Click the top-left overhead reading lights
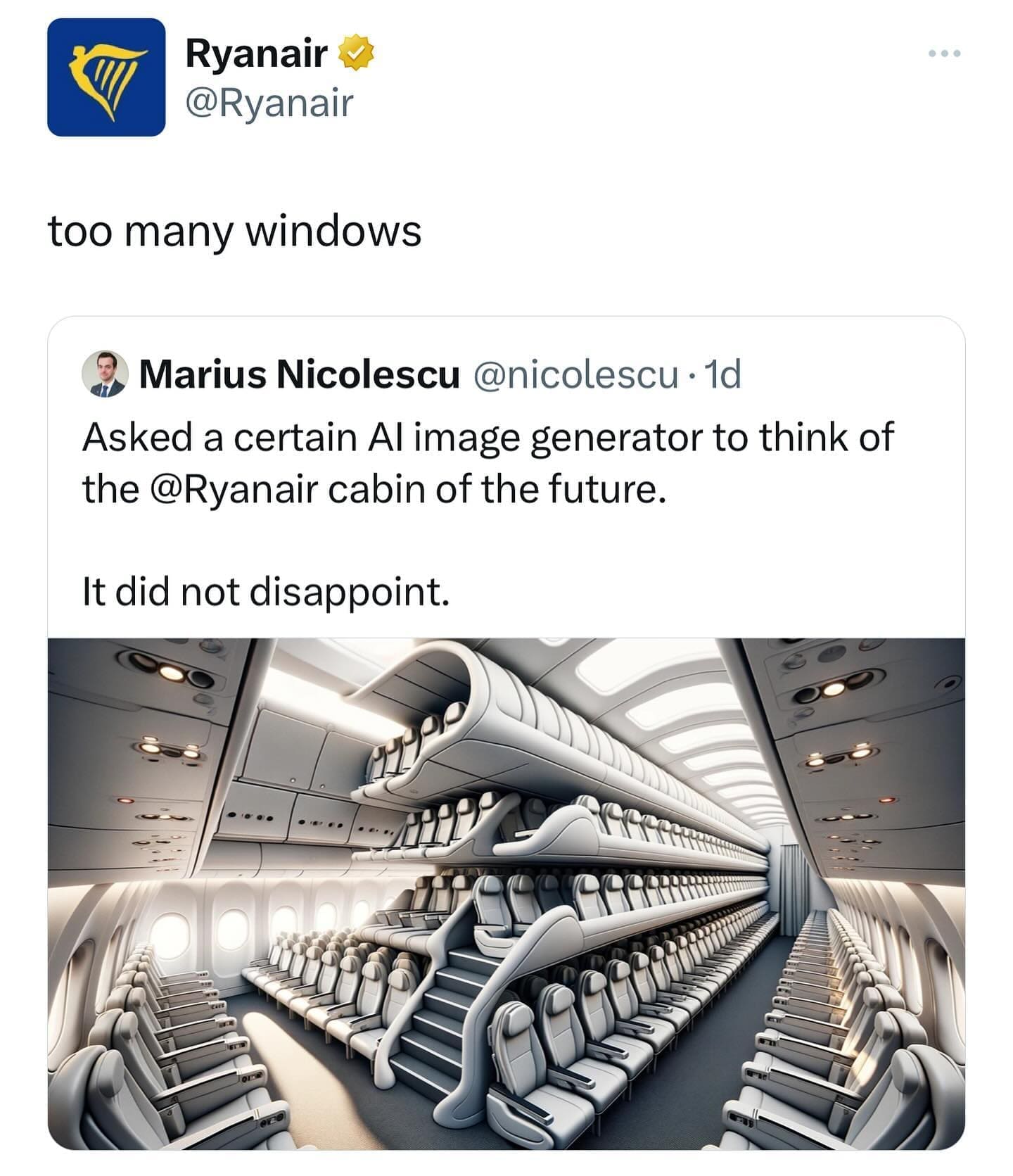This screenshot has height=1176, width=1013. 169,672
